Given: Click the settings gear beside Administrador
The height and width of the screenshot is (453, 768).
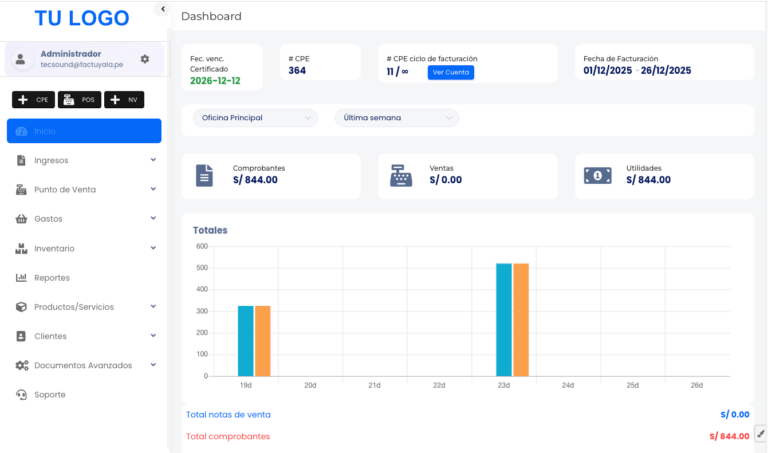Looking at the screenshot, I should tap(145, 59).
